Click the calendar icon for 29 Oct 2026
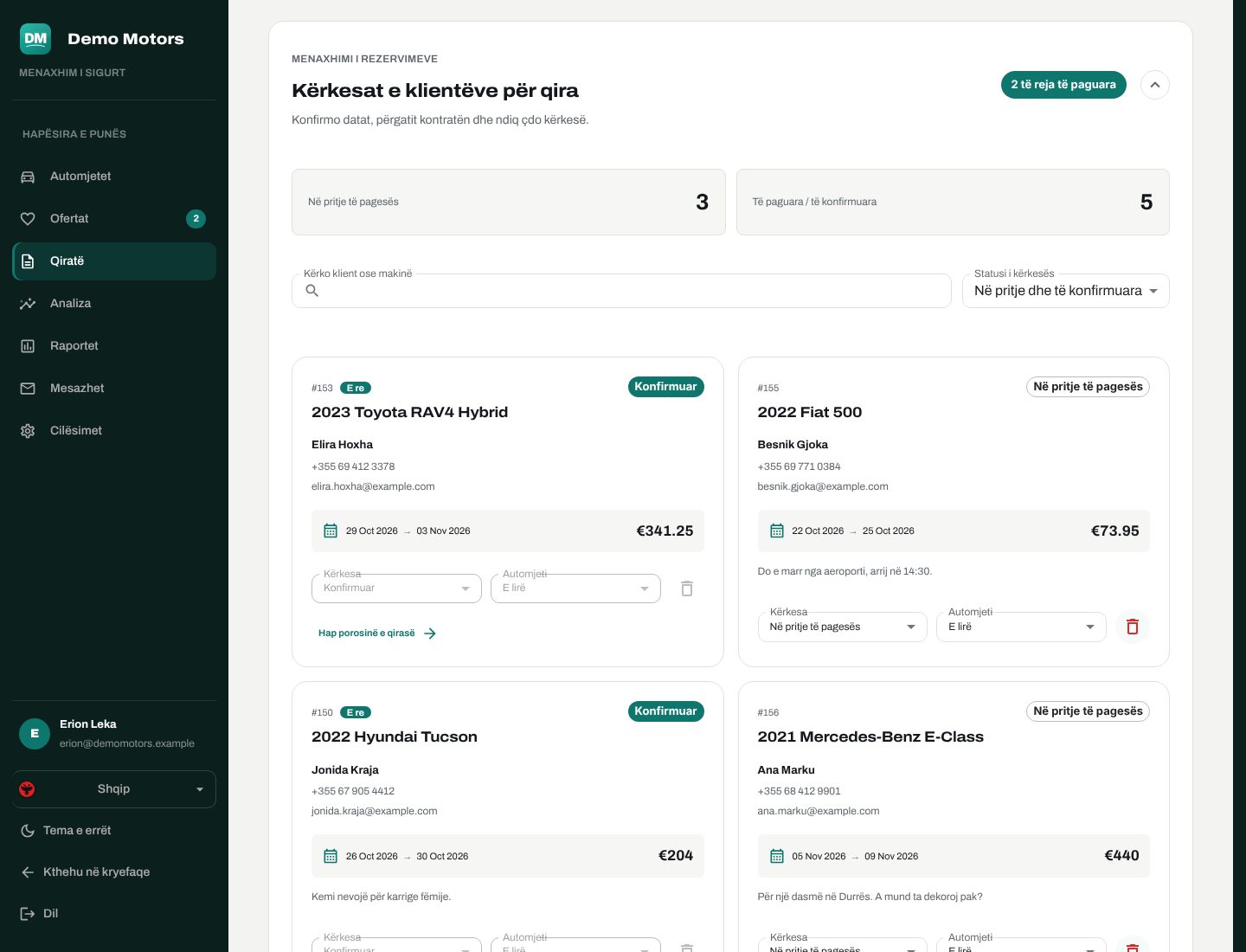The width and height of the screenshot is (1246, 952). pyautogui.click(x=331, y=531)
